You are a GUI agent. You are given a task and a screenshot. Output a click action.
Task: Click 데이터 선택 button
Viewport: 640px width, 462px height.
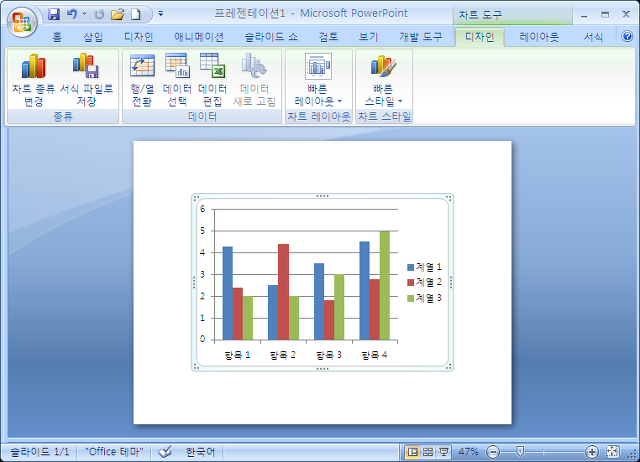point(177,80)
